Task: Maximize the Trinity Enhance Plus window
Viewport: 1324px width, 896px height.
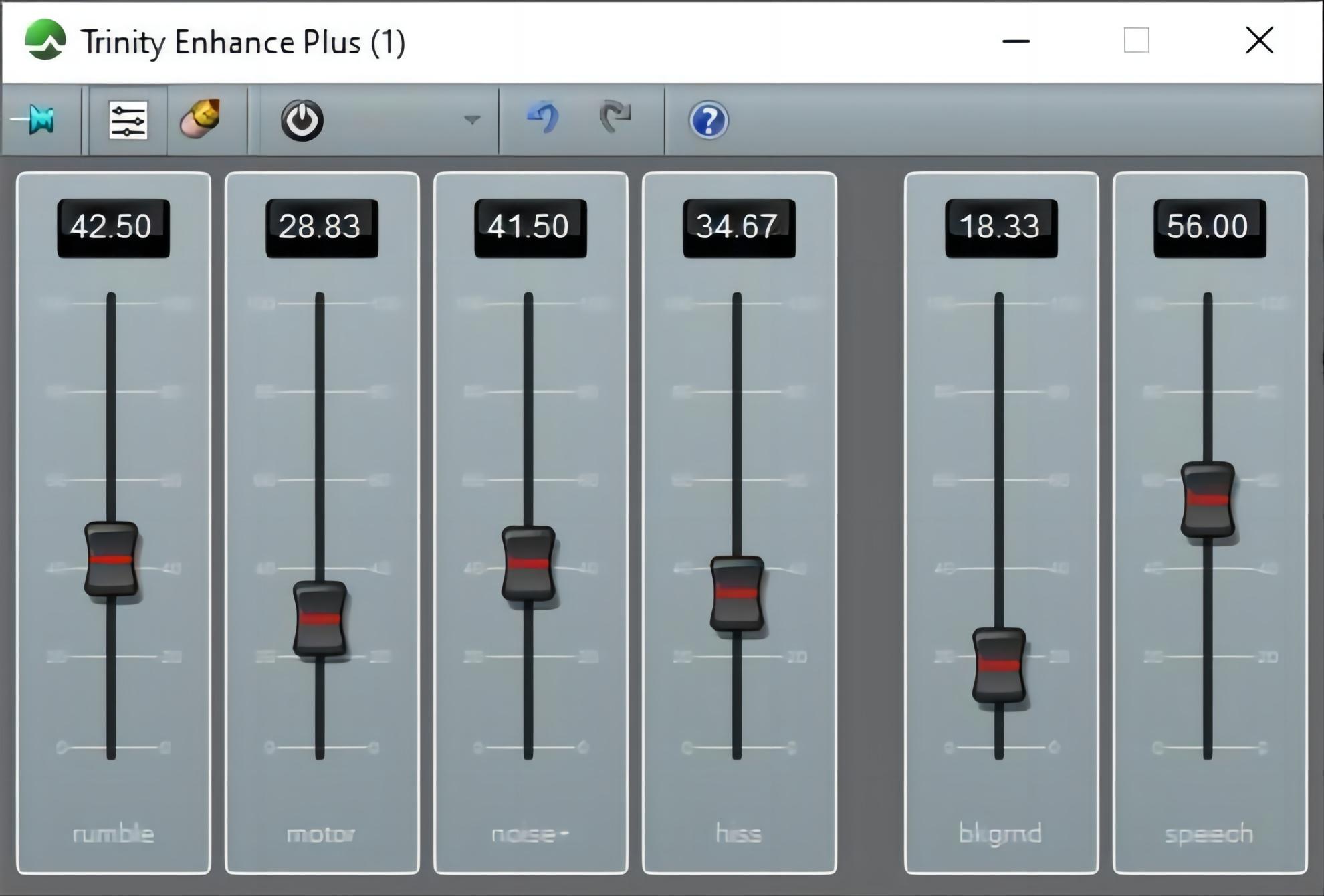Action: point(1136,40)
